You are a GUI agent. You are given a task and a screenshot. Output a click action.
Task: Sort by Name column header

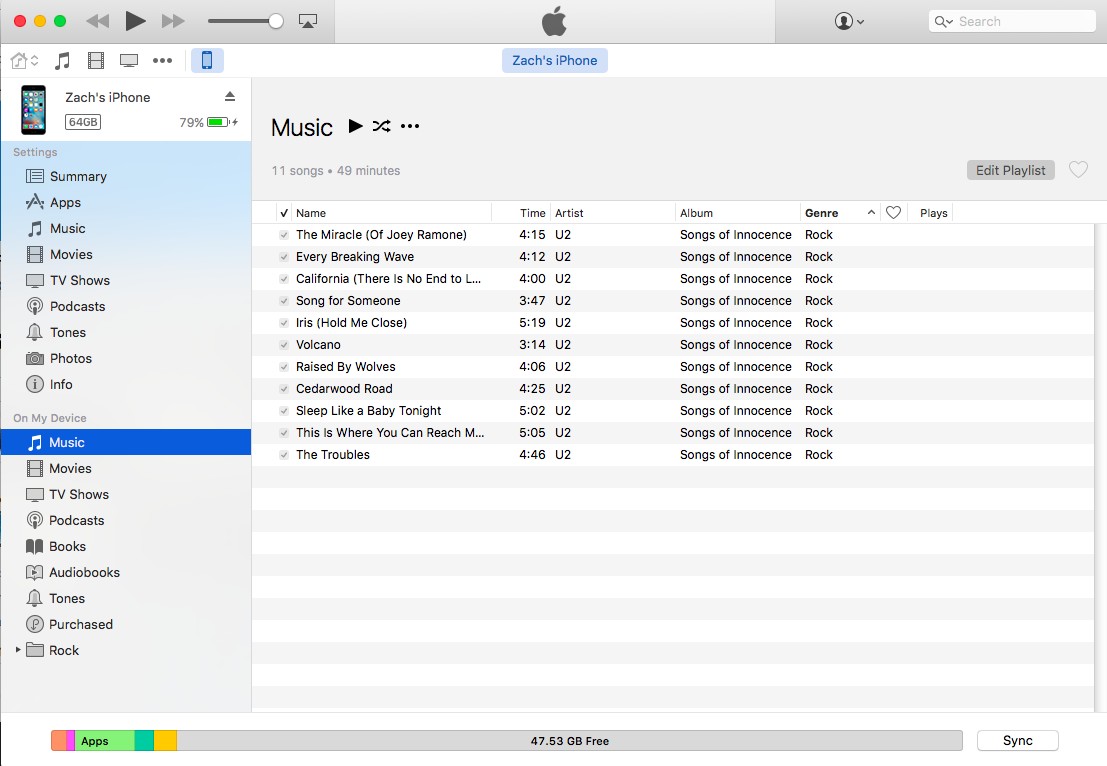[392, 213]
